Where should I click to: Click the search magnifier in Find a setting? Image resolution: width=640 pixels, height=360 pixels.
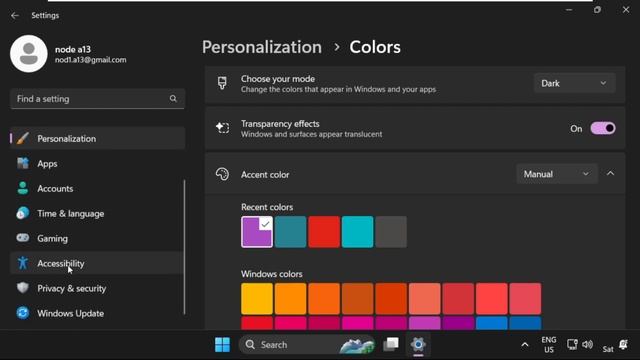[173, 98]
